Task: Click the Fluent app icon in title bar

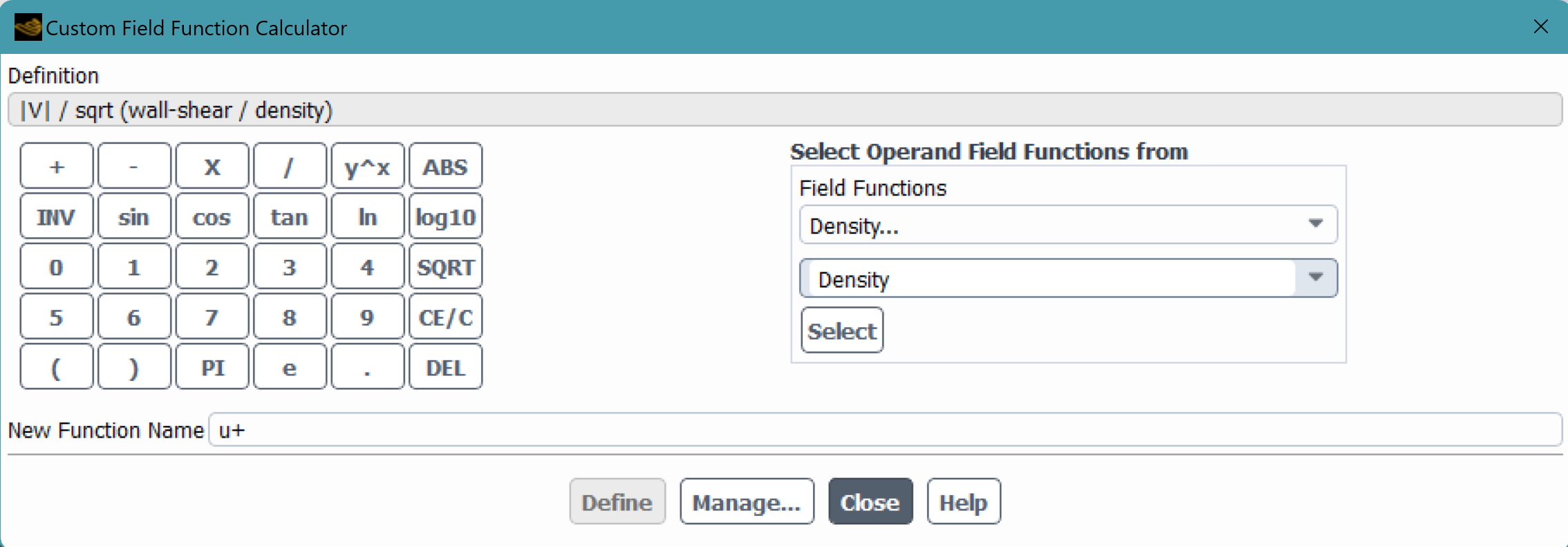Action: tap(28, 28)
